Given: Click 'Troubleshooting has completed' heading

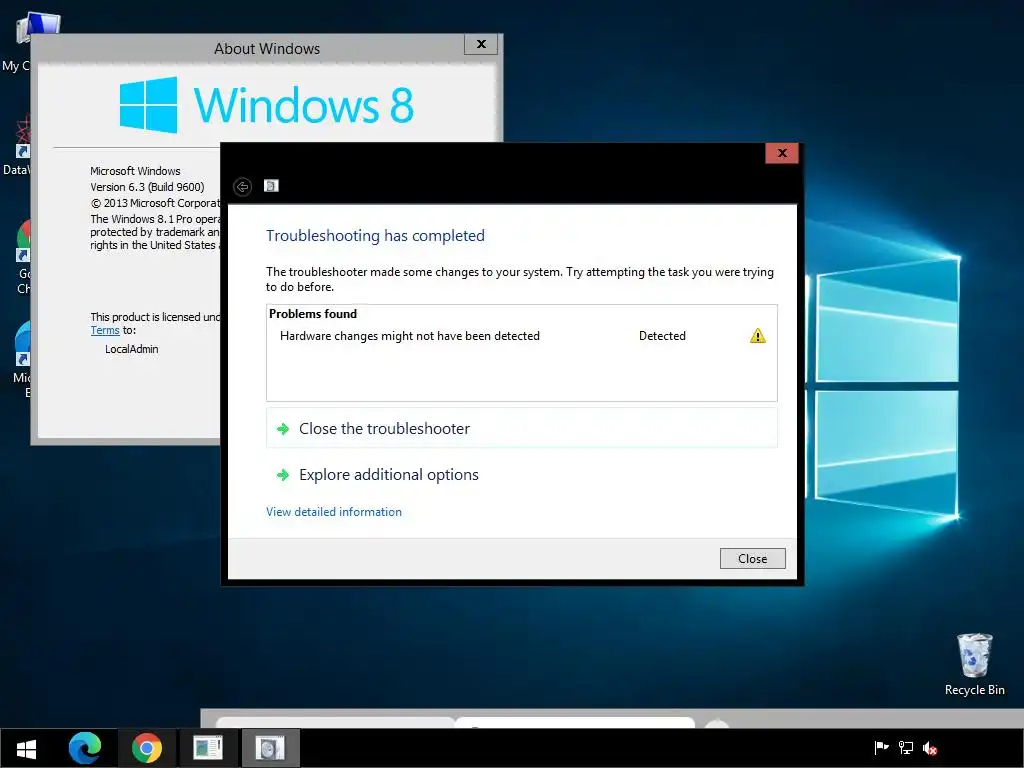Looking at the screenshot, I should tap(375, 236).
